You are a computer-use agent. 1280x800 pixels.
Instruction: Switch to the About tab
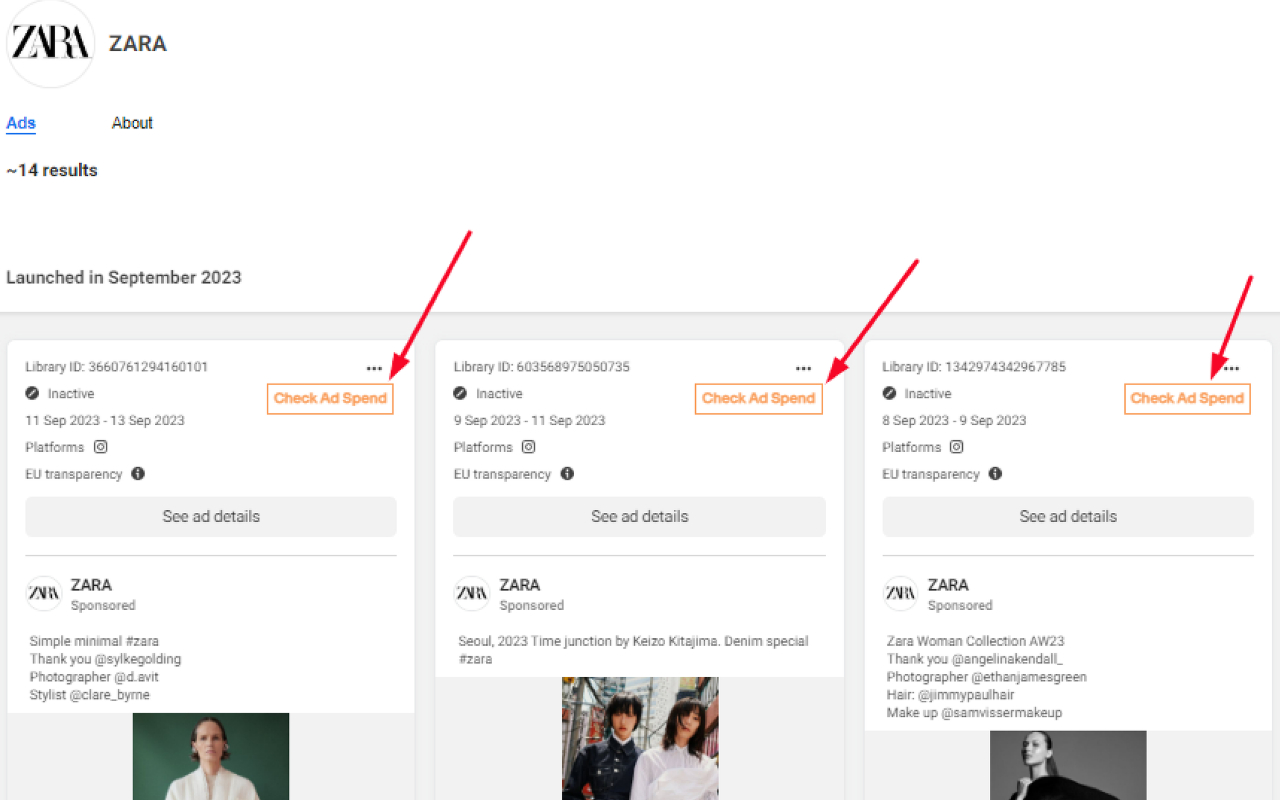pyautogui.click(x=132, y=123)
